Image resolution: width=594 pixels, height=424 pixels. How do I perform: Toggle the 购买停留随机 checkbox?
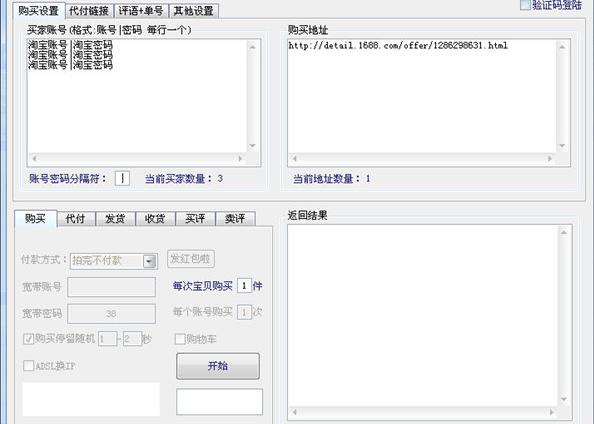pos(28,338)
